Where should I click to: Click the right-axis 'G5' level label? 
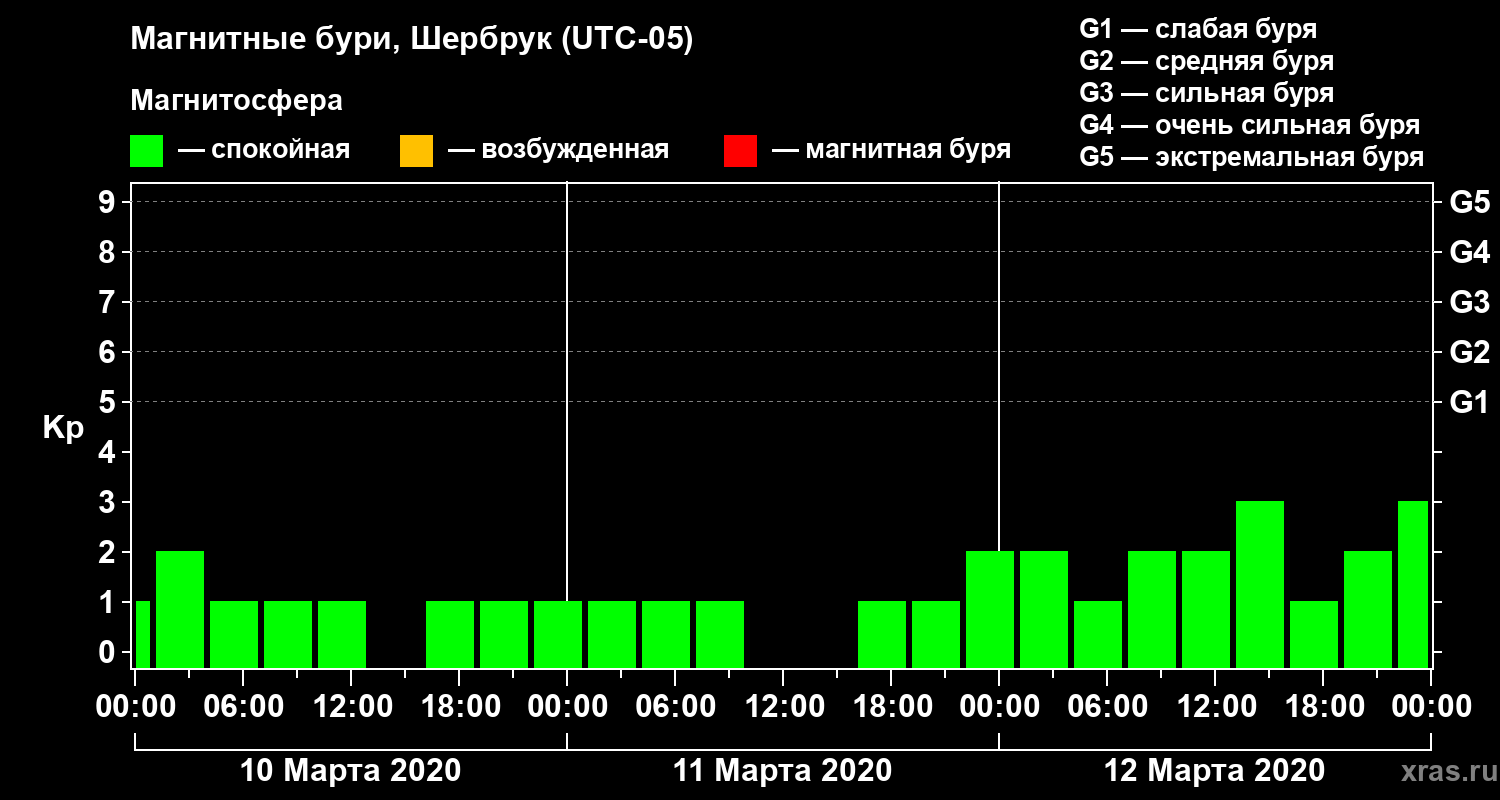tap(1469, 202)
